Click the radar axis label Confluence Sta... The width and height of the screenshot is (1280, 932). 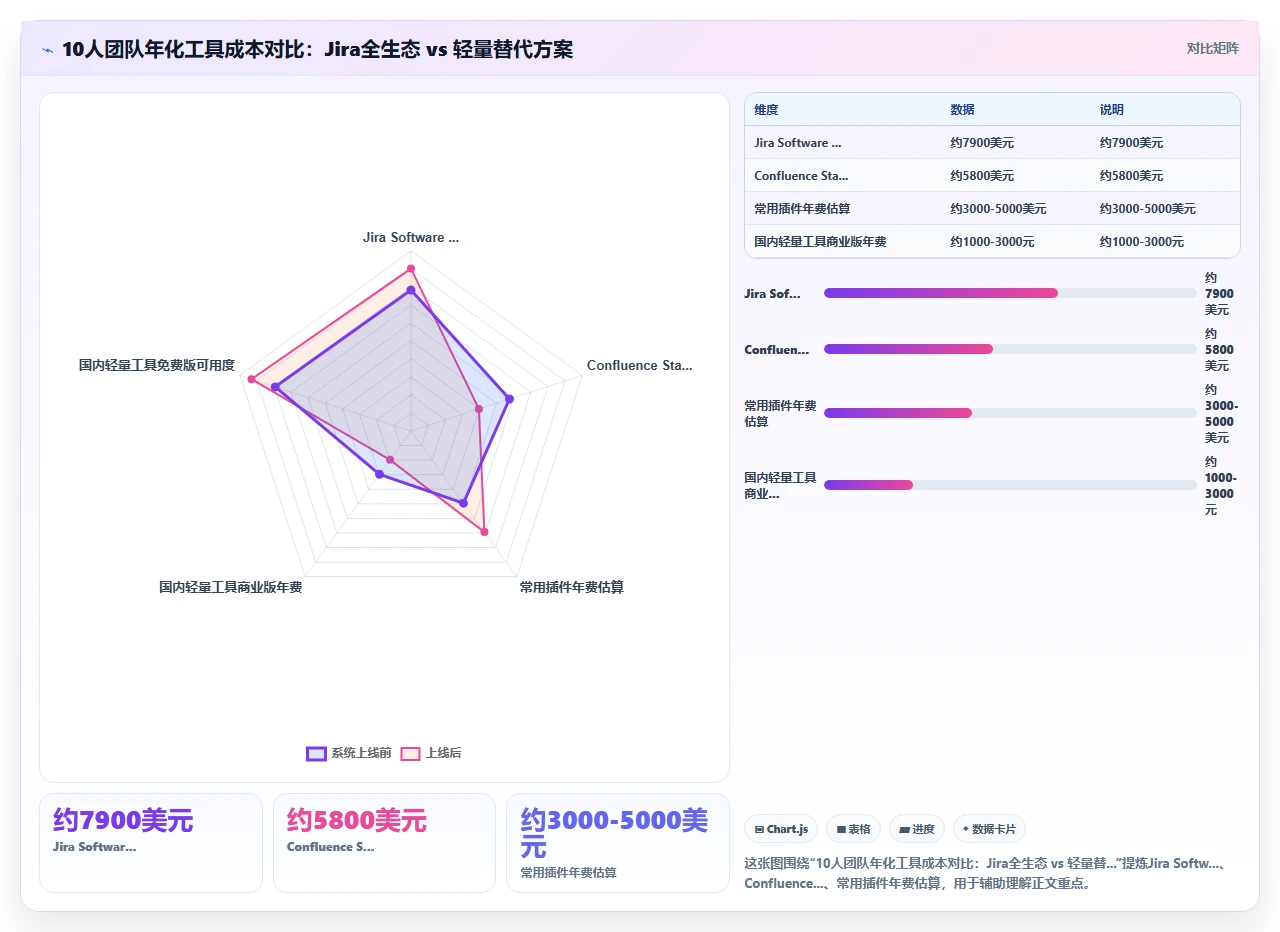[639, 366]
